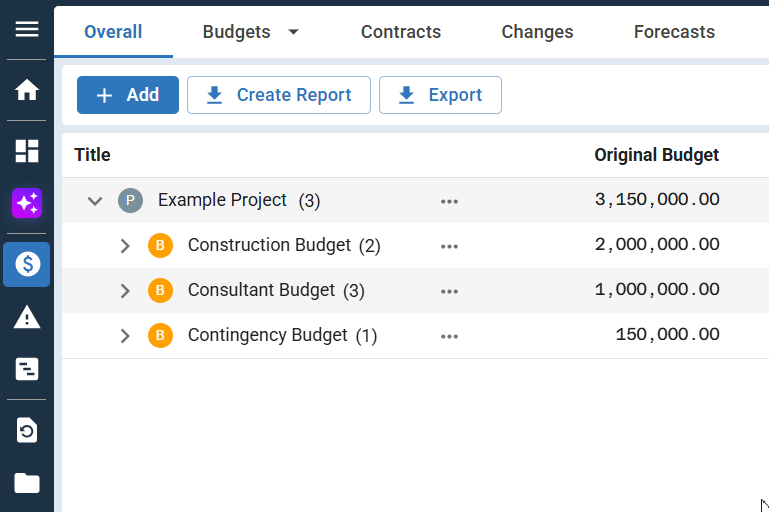
Task: Open the Budgets tab dropdown arrow
Action: coord(293,32)
